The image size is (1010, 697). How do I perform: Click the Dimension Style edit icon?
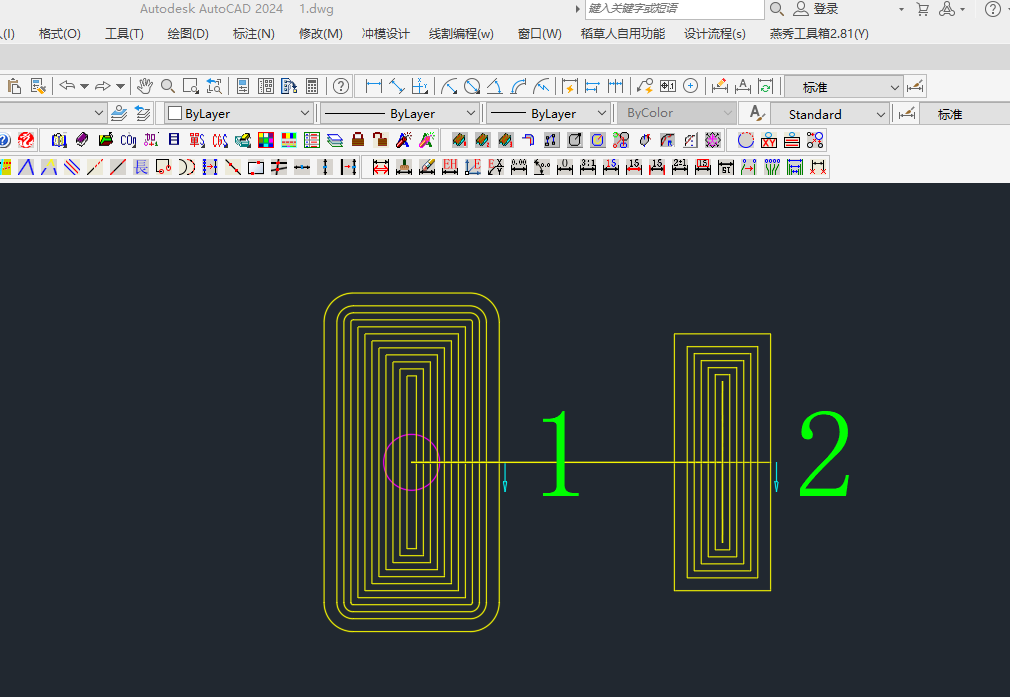(x=915, y=86)
